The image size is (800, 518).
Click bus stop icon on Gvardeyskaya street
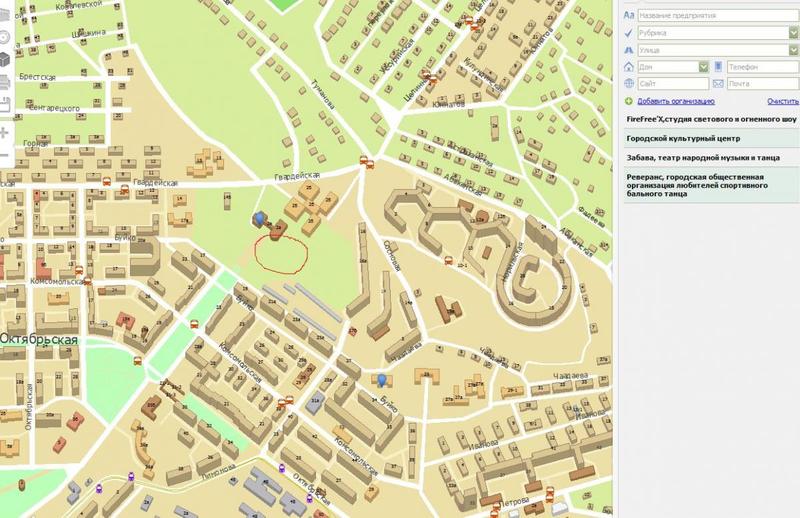[x=108, y=182]
